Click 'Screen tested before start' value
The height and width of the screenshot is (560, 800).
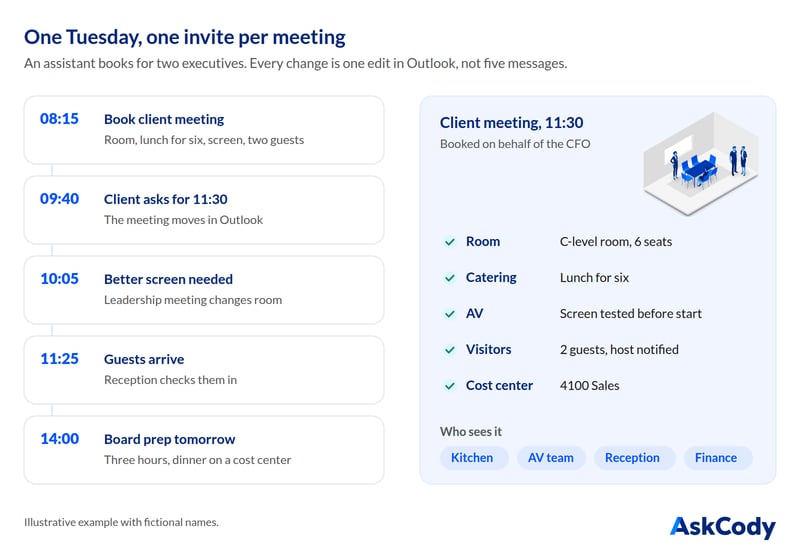631,314
